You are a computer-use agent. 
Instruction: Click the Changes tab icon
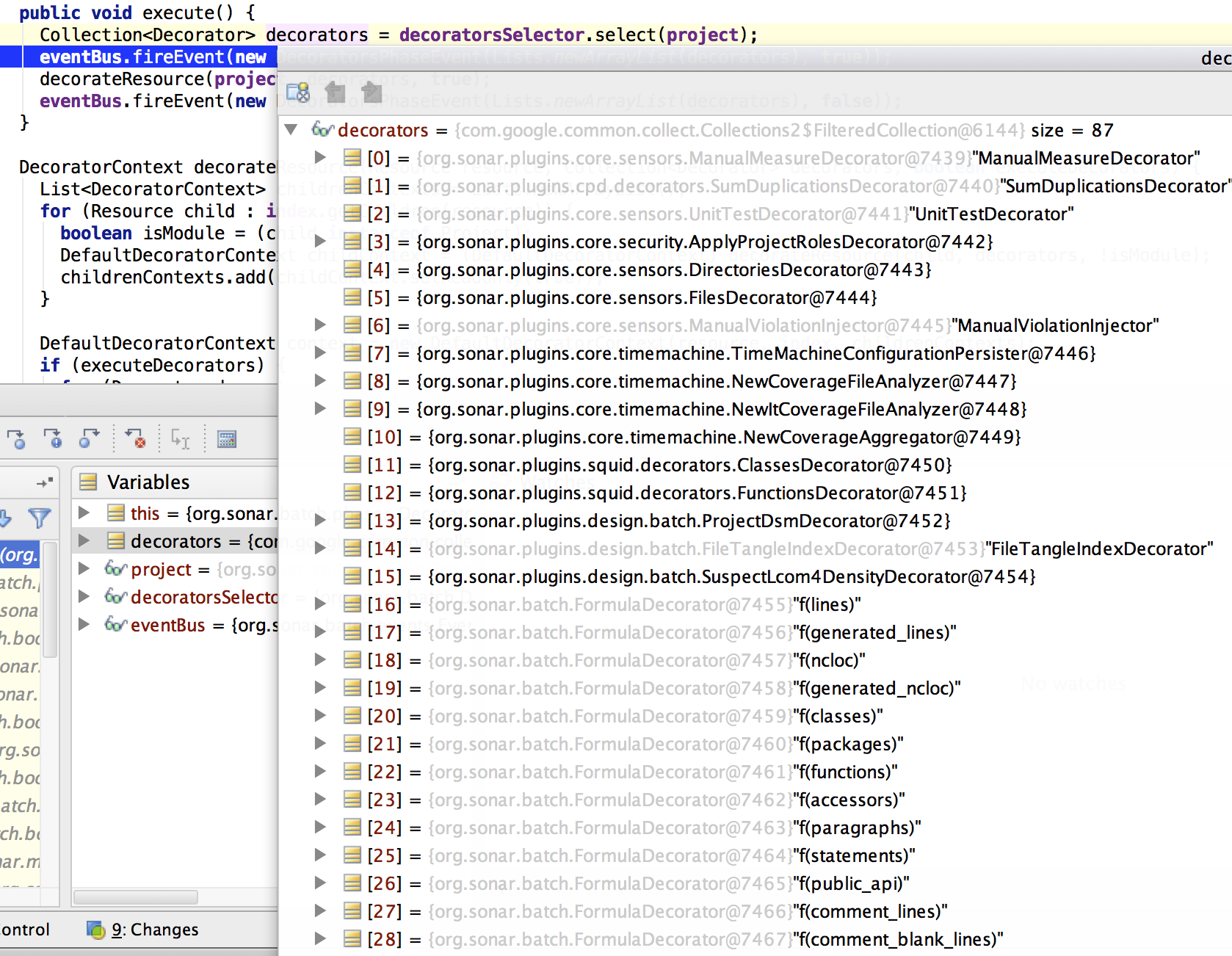tap(96, 930)
